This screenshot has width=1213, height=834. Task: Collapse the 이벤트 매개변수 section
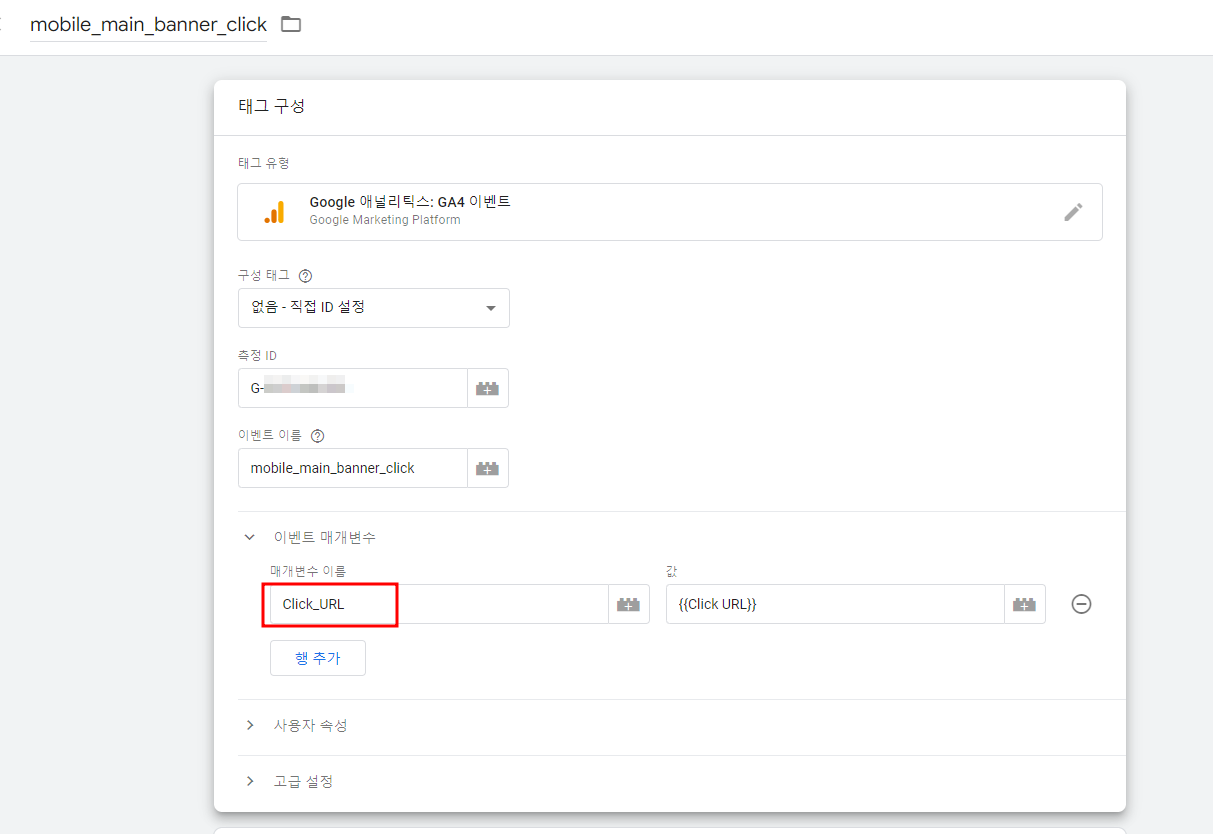[x=249, y=536]
